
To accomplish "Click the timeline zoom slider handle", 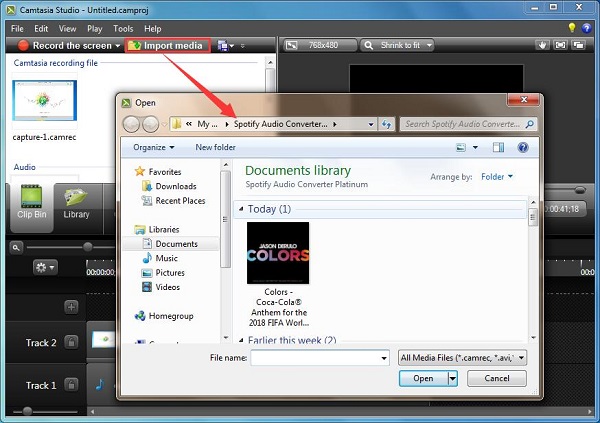I will 88,247.
